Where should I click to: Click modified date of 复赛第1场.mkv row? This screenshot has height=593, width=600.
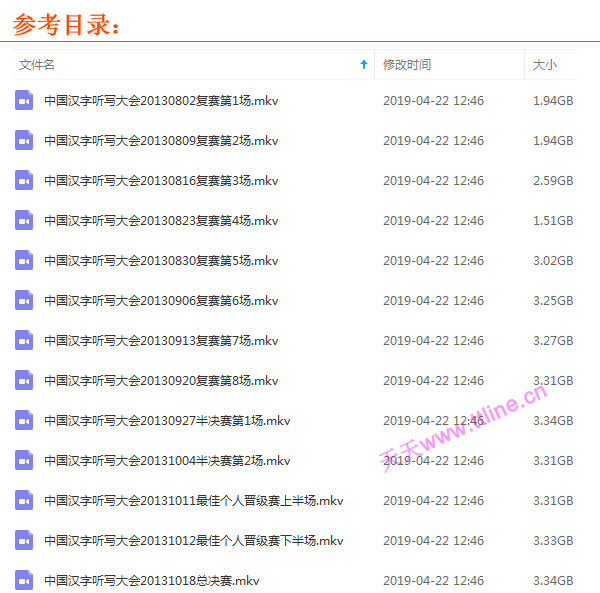tap(433, 101)
